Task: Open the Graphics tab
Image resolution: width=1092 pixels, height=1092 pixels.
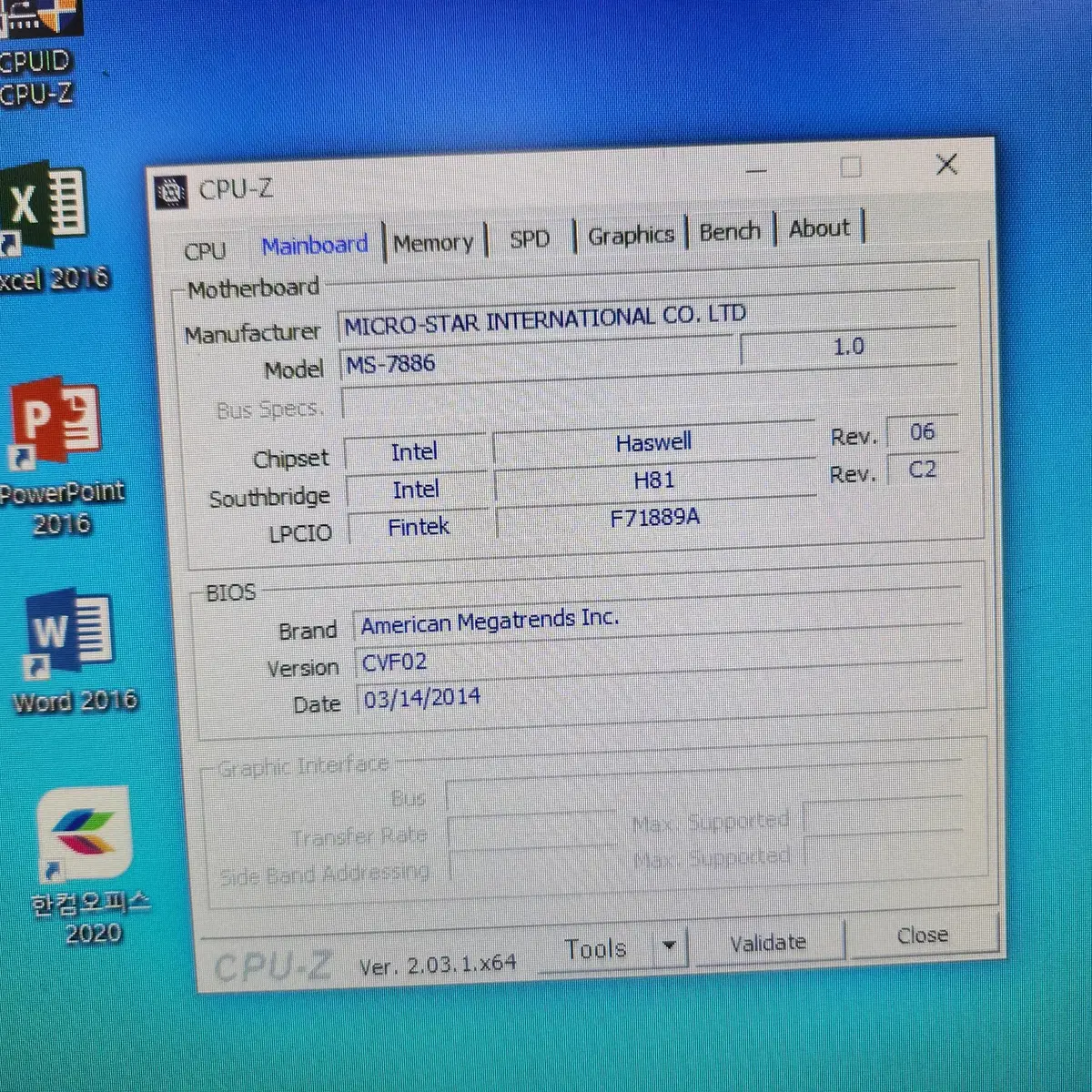Action: (x=631, y=236)
